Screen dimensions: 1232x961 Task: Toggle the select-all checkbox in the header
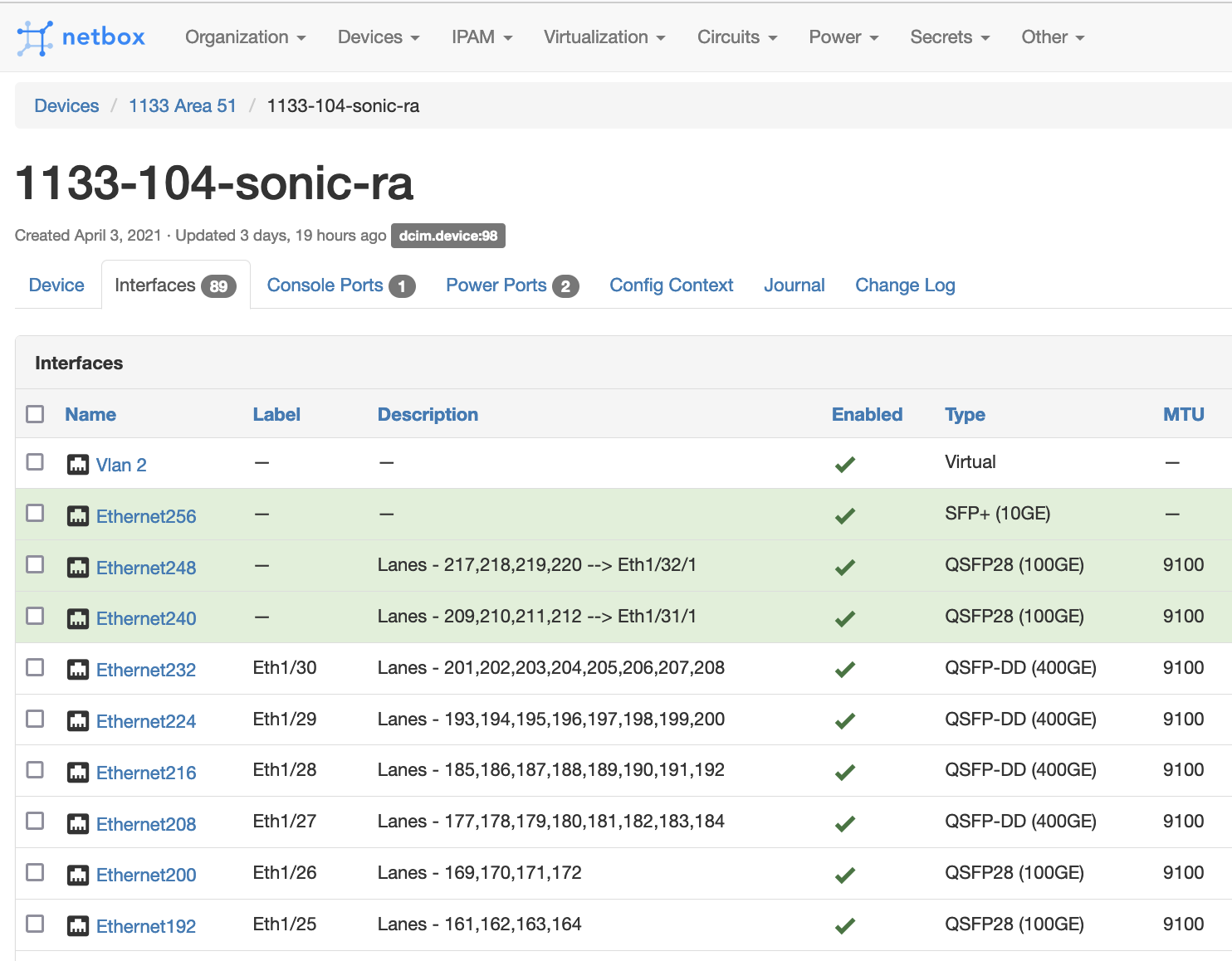(x=34, y=413)
